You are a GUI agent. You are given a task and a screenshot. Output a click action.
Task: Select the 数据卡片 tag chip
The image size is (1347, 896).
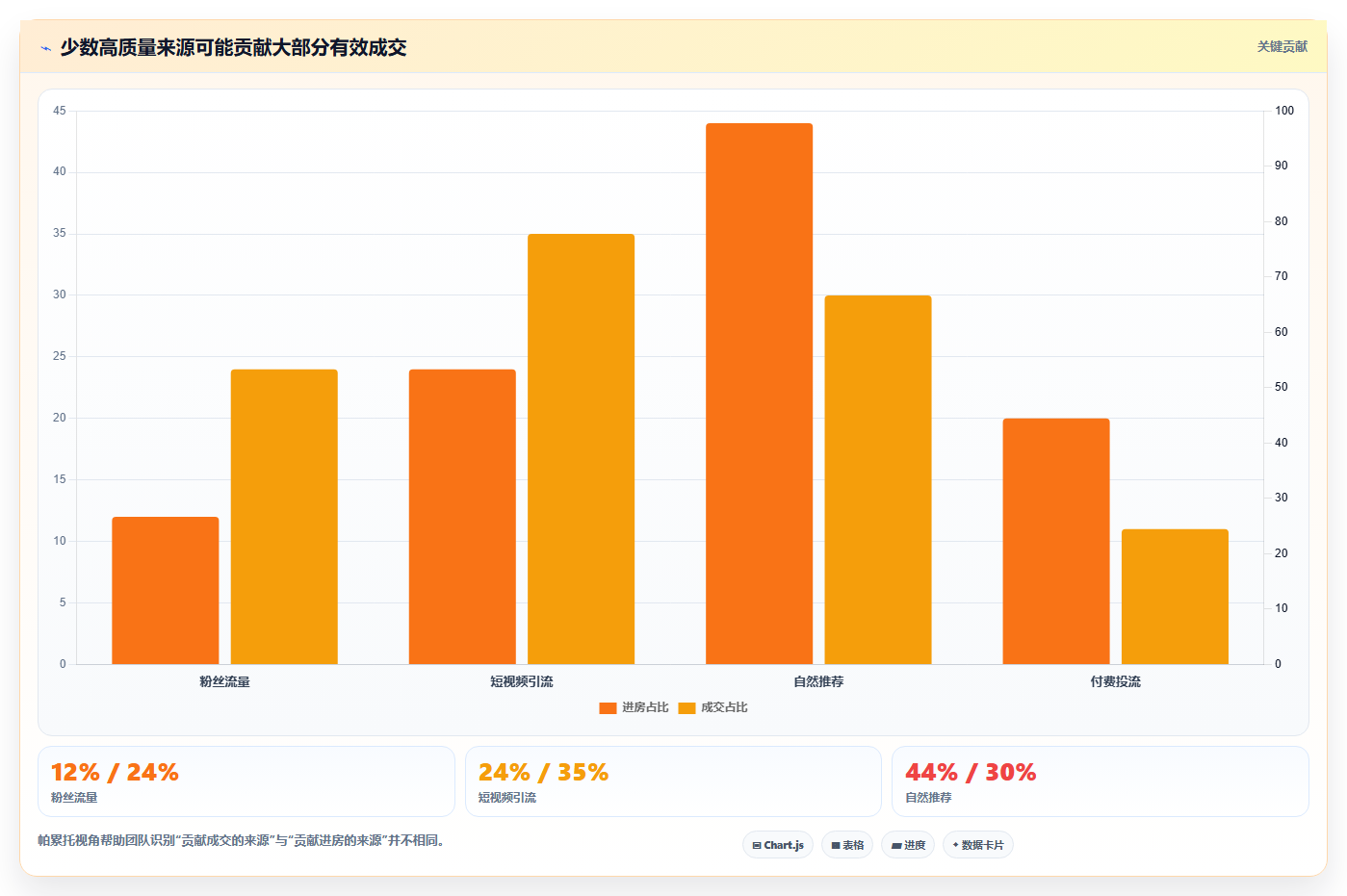point(978,845)
